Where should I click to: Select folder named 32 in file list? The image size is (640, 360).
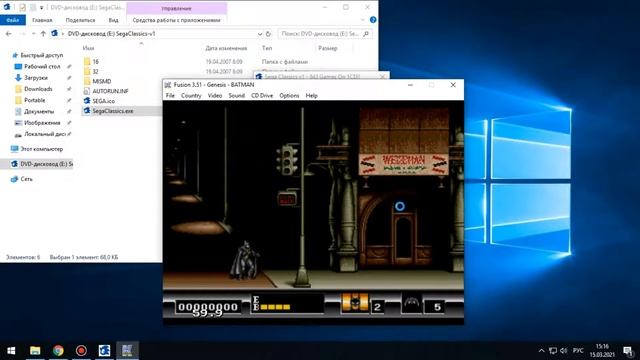click(96, 71)
